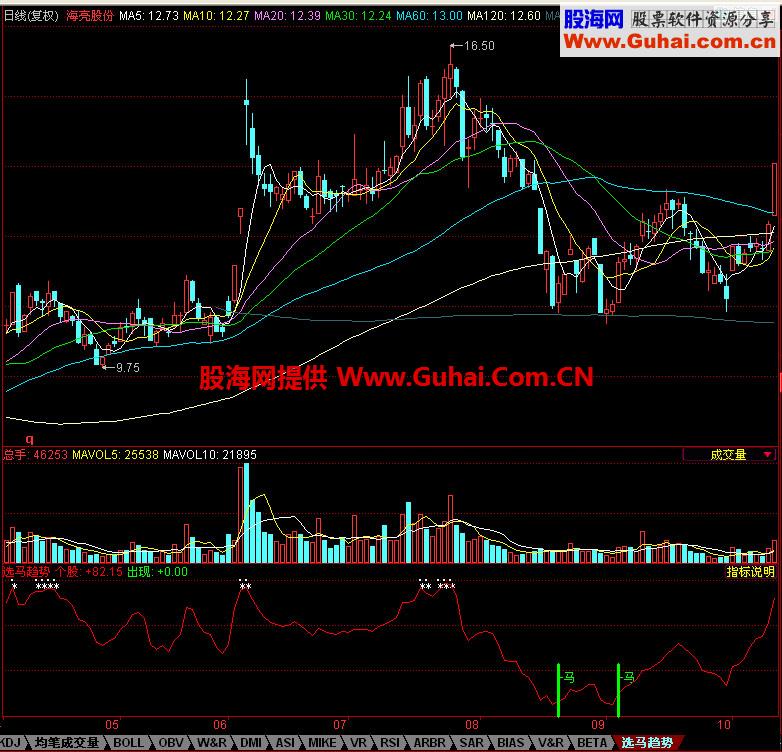
Task: Click the 16.50 high price label
Action: pos(479,46)
